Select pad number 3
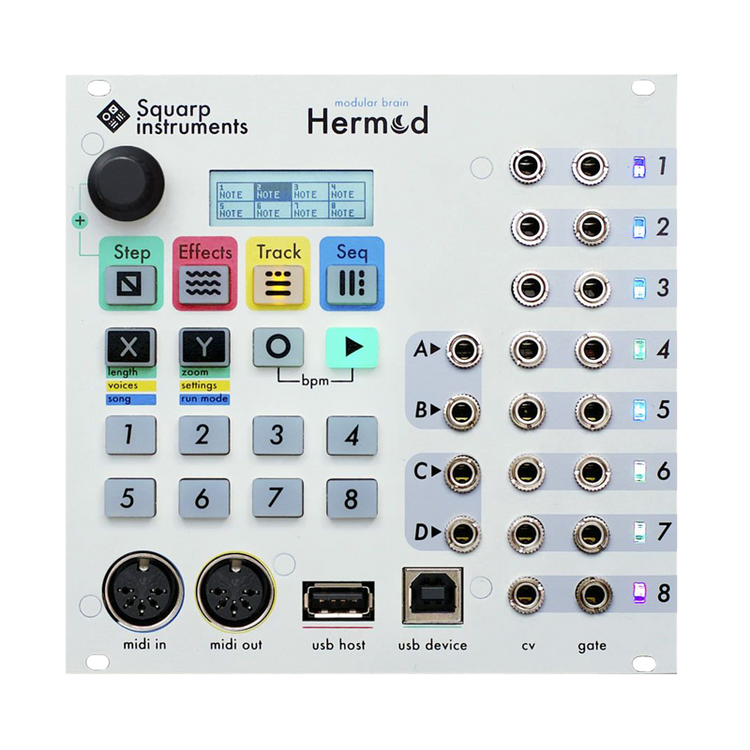The image size is (750, 750). [278, 435]
